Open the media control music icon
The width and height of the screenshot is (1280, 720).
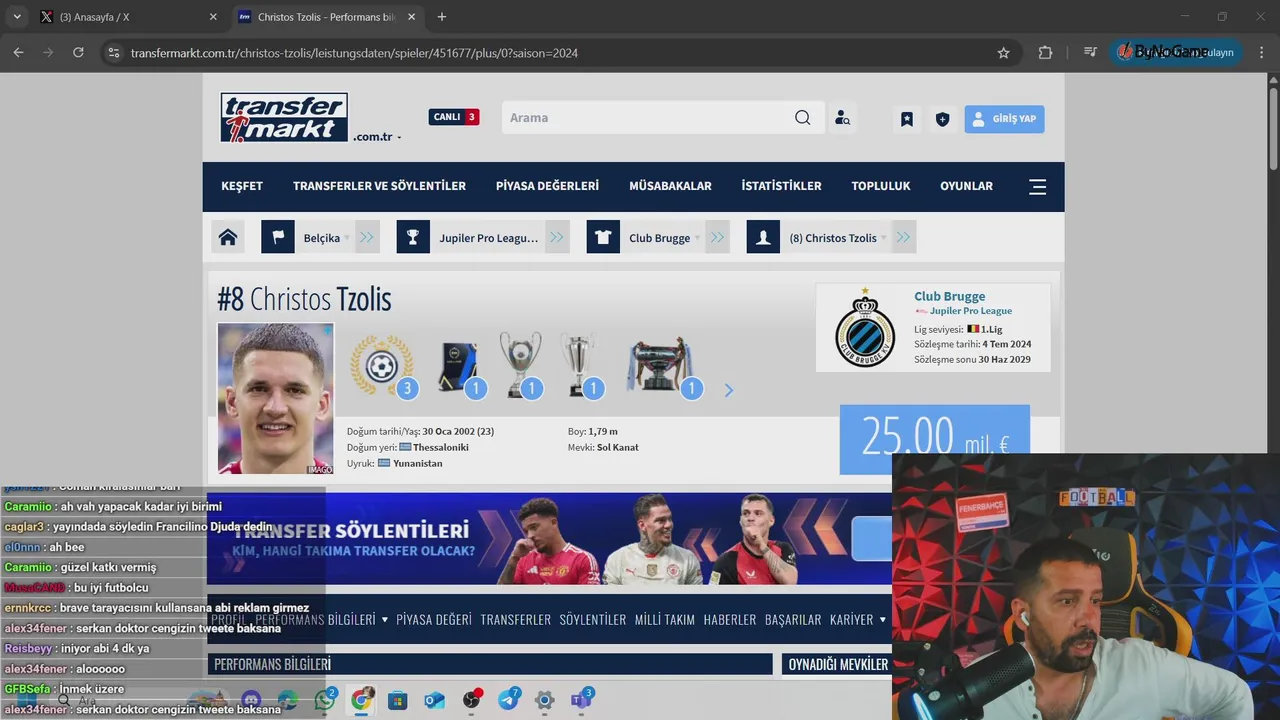pyautogui.click(x=1090, y=53)
